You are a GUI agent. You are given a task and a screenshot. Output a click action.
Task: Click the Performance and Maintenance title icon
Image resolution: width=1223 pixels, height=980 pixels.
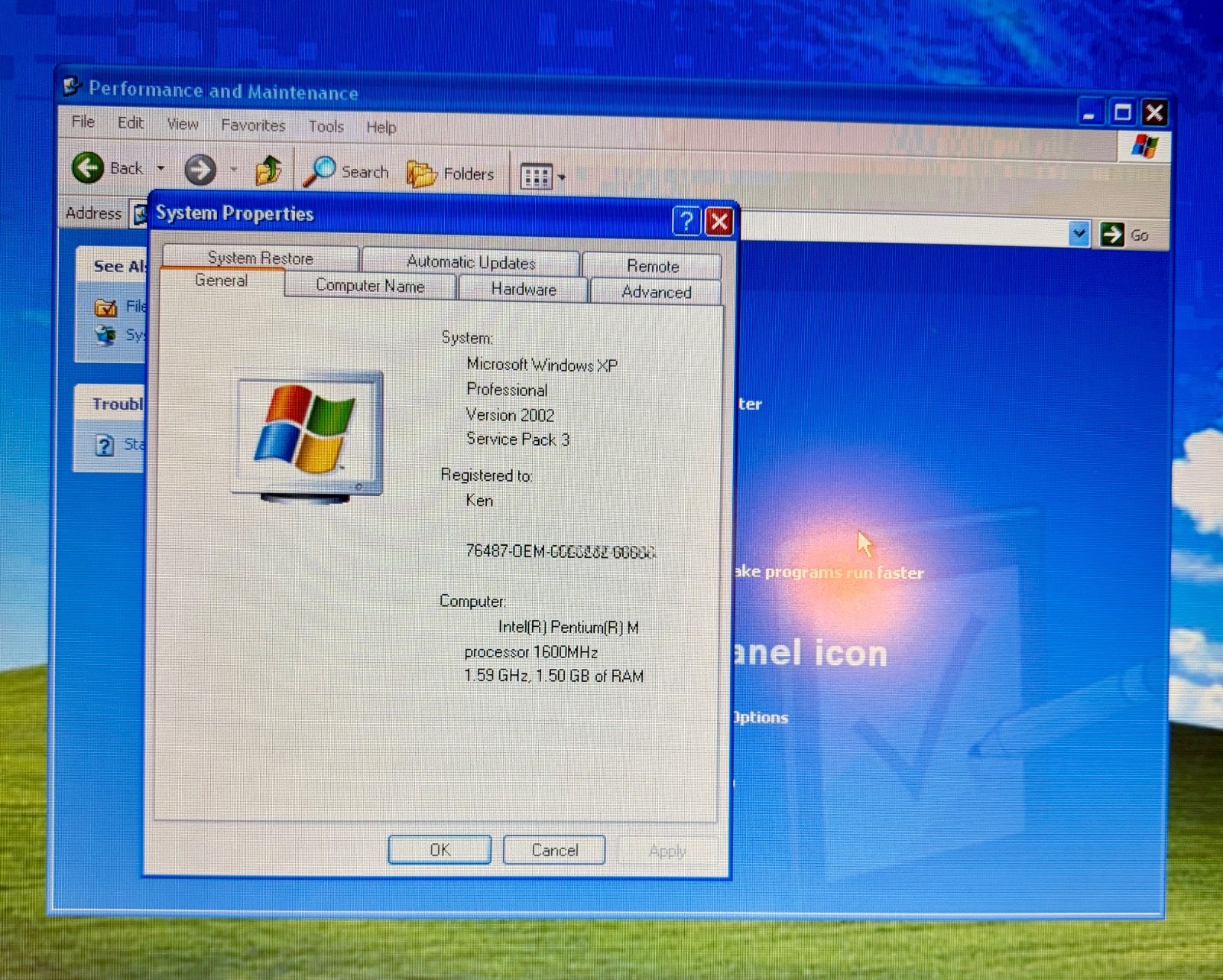point(72,87)
